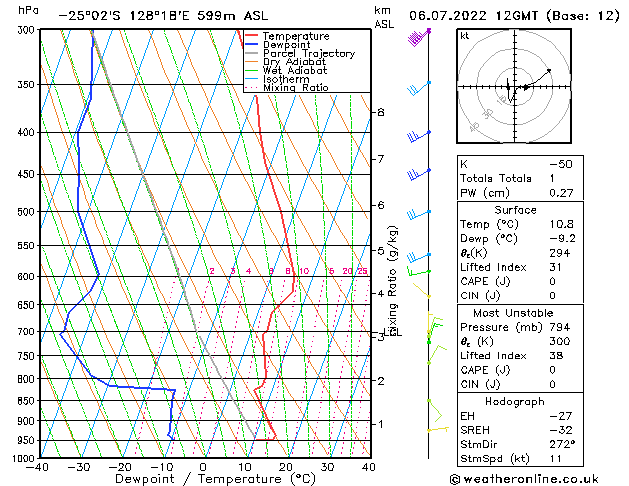This screenshot has width=629, height=486.
Task: Click the Isotherm legend label
Action: tap(286, 79)
